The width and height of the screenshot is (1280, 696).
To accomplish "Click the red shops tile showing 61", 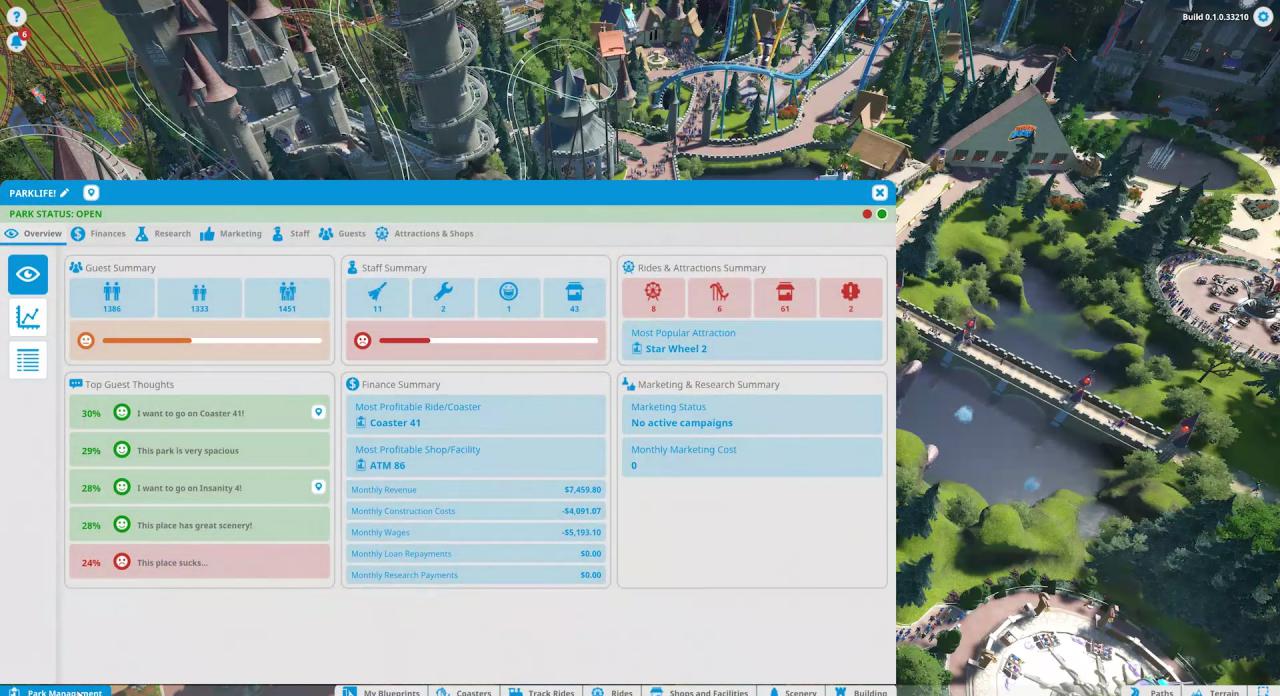I will 785,298.
